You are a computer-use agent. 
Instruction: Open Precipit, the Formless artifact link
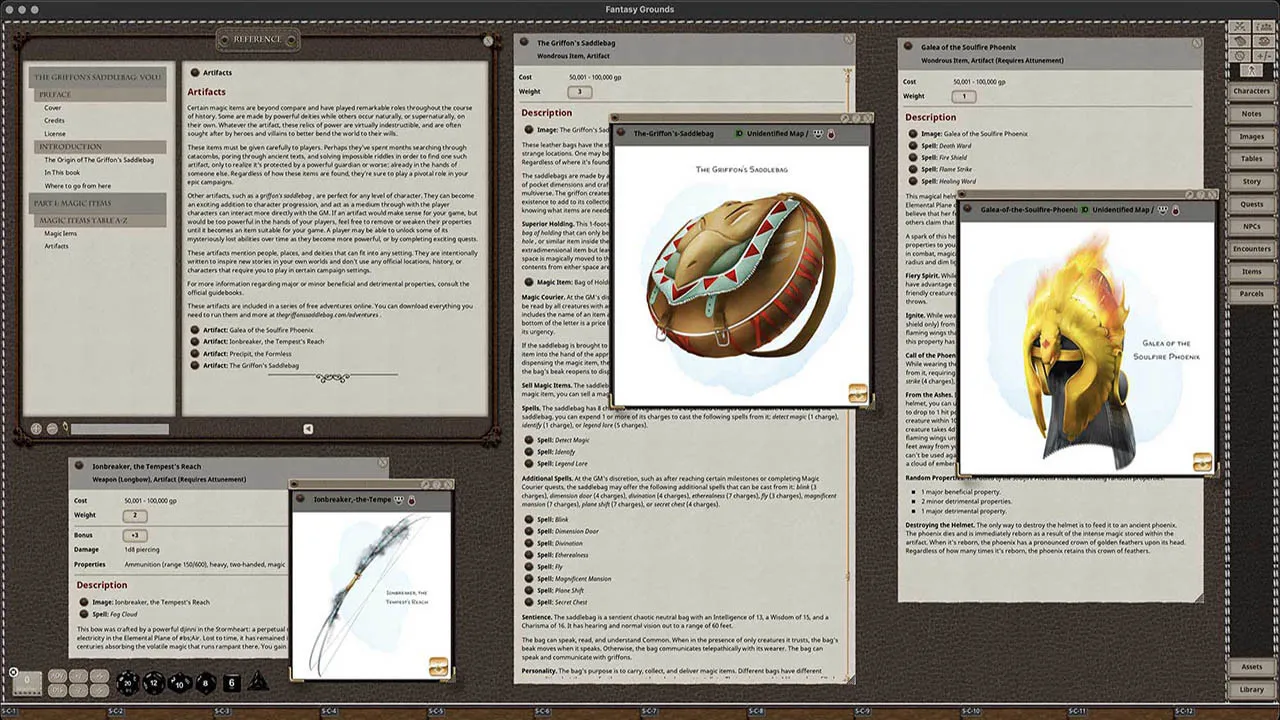point(195,353)
